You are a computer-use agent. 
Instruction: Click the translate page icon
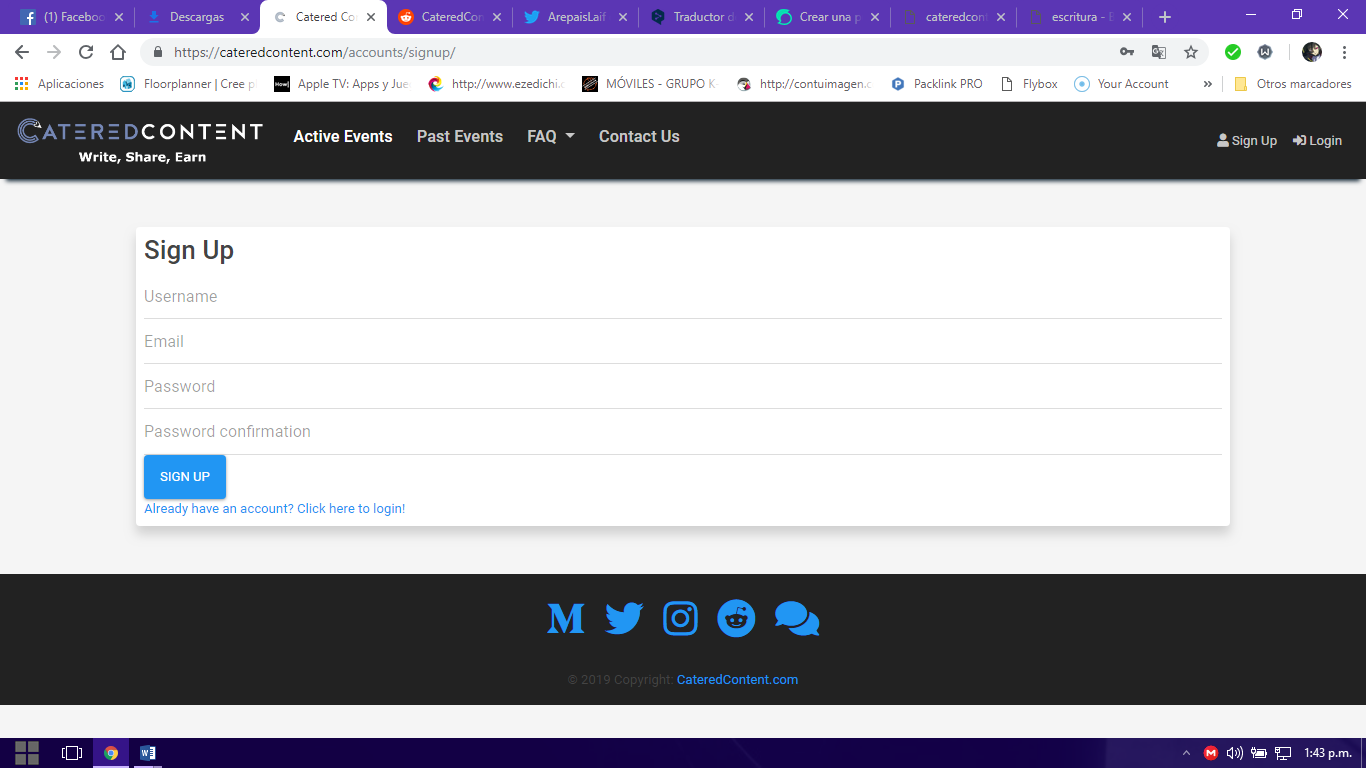tap(1159, 52)
